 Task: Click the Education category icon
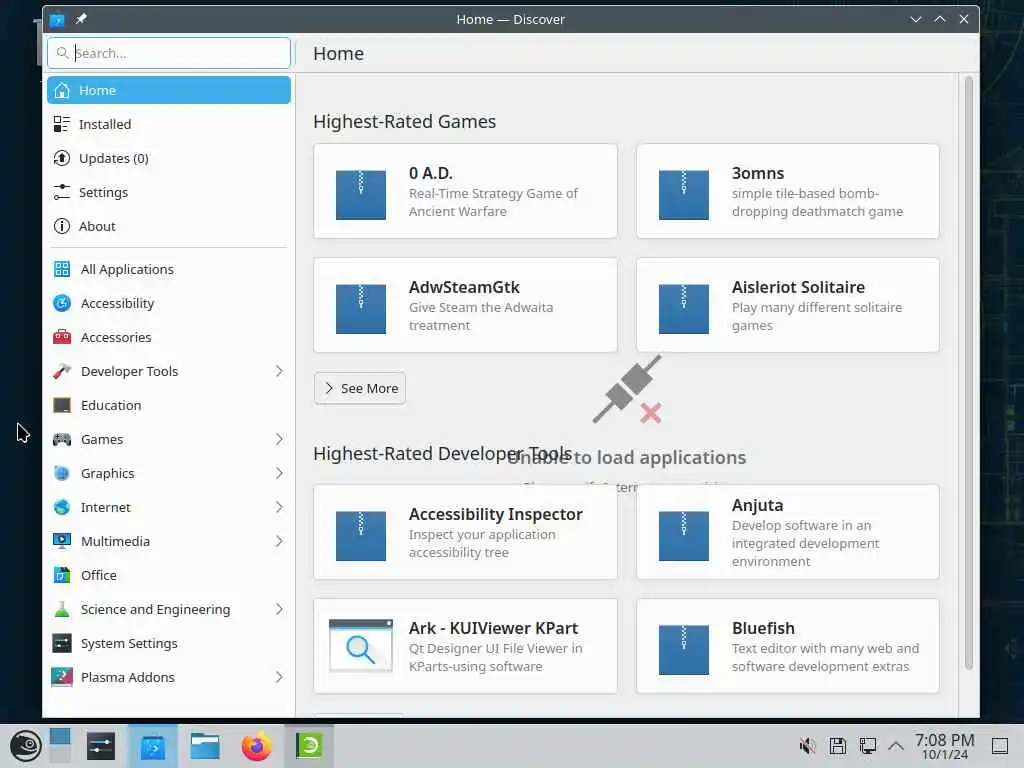point(62,405)
